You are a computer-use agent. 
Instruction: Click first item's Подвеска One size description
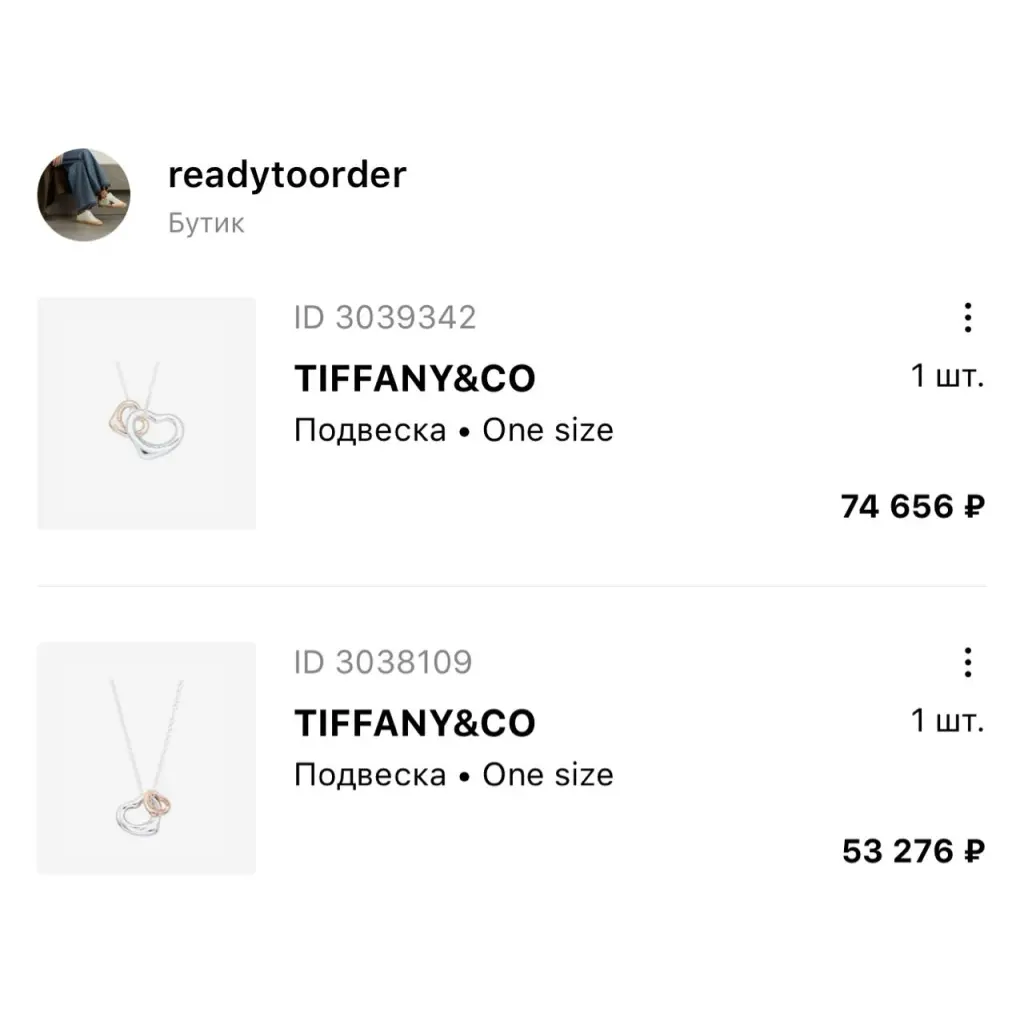453,431
